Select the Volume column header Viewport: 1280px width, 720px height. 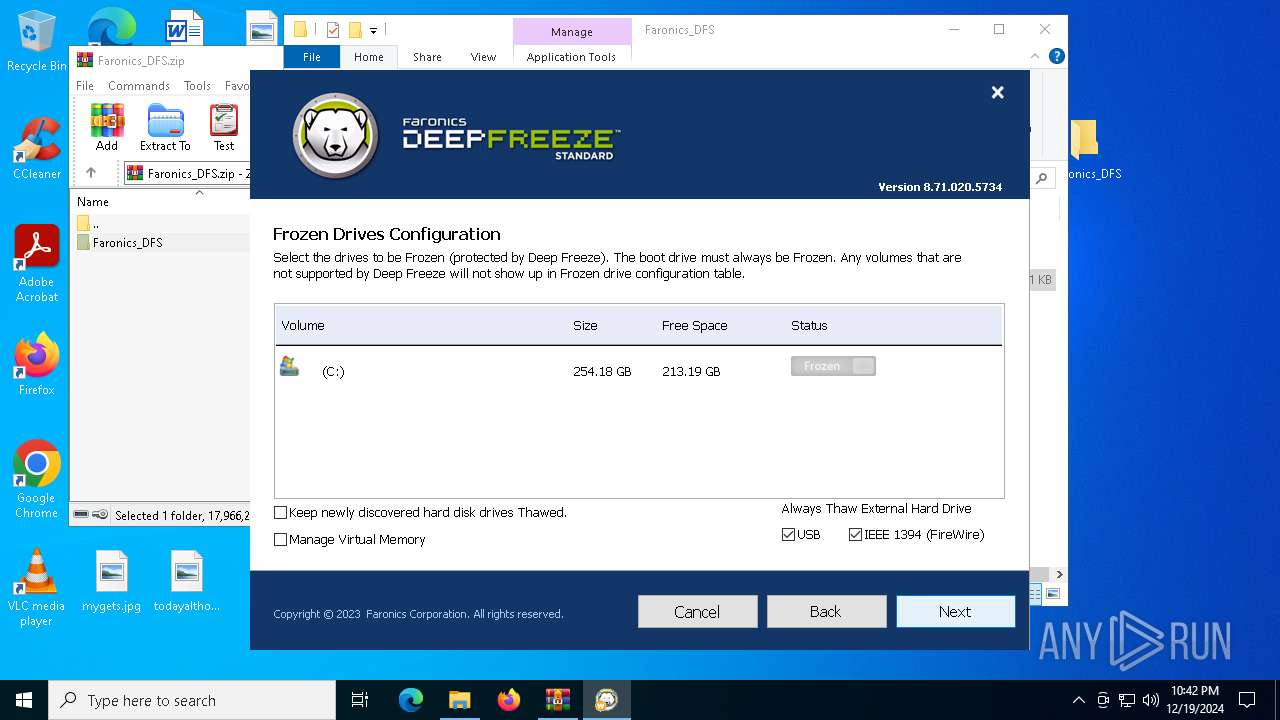click(303, 326)
